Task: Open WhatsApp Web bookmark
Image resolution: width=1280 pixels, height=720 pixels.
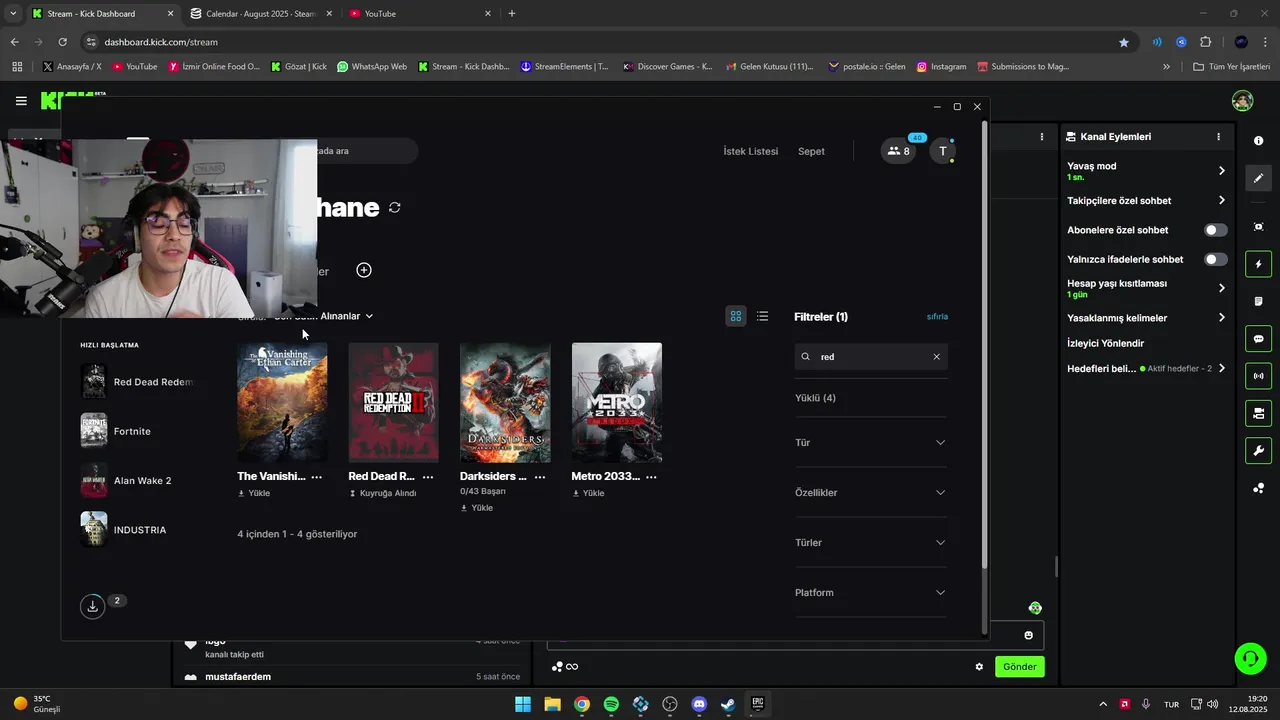Action: [372, 67]
